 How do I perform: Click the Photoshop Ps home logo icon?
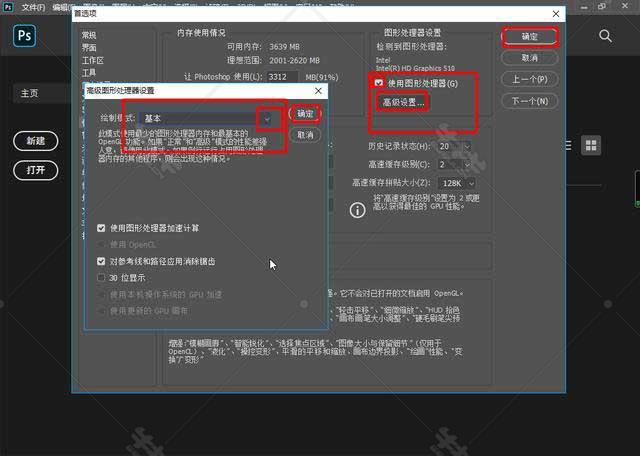tap(24, 36)
